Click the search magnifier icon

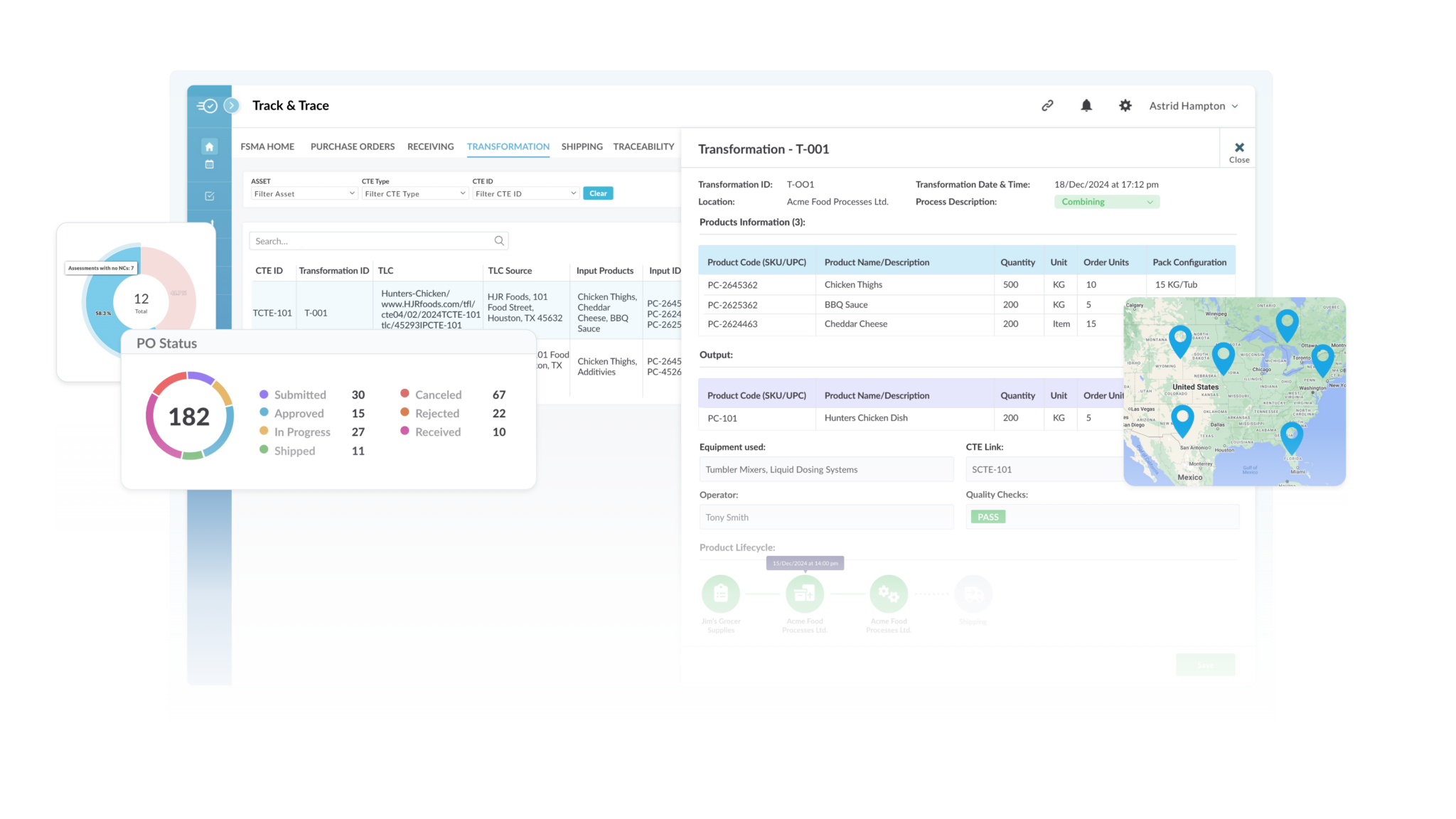(499, 241)
